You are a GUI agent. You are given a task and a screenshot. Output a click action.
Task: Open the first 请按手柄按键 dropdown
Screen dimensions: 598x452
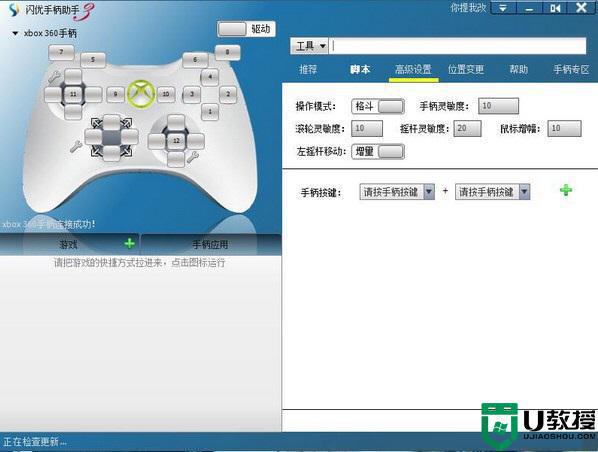[397, 192]
